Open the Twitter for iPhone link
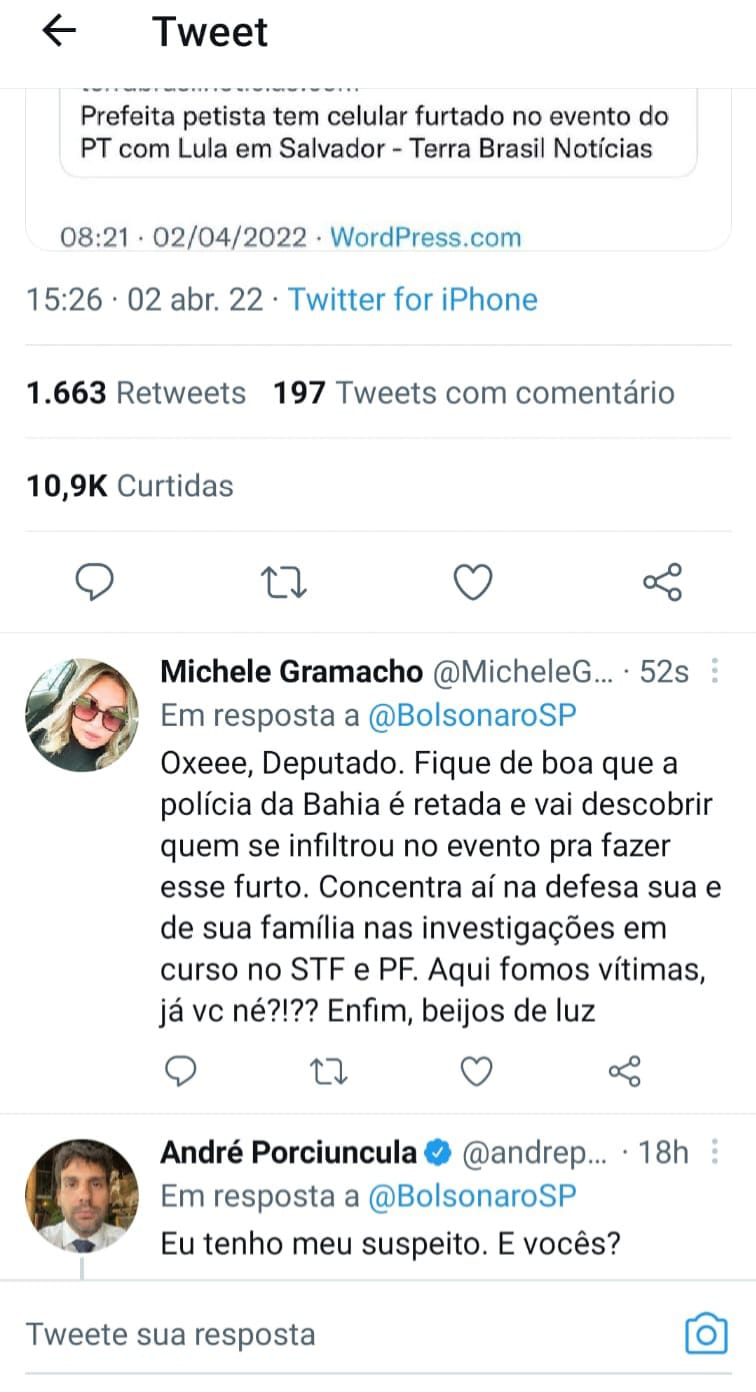This screenshot has height=1392, width=756. (x=413, y=299)
